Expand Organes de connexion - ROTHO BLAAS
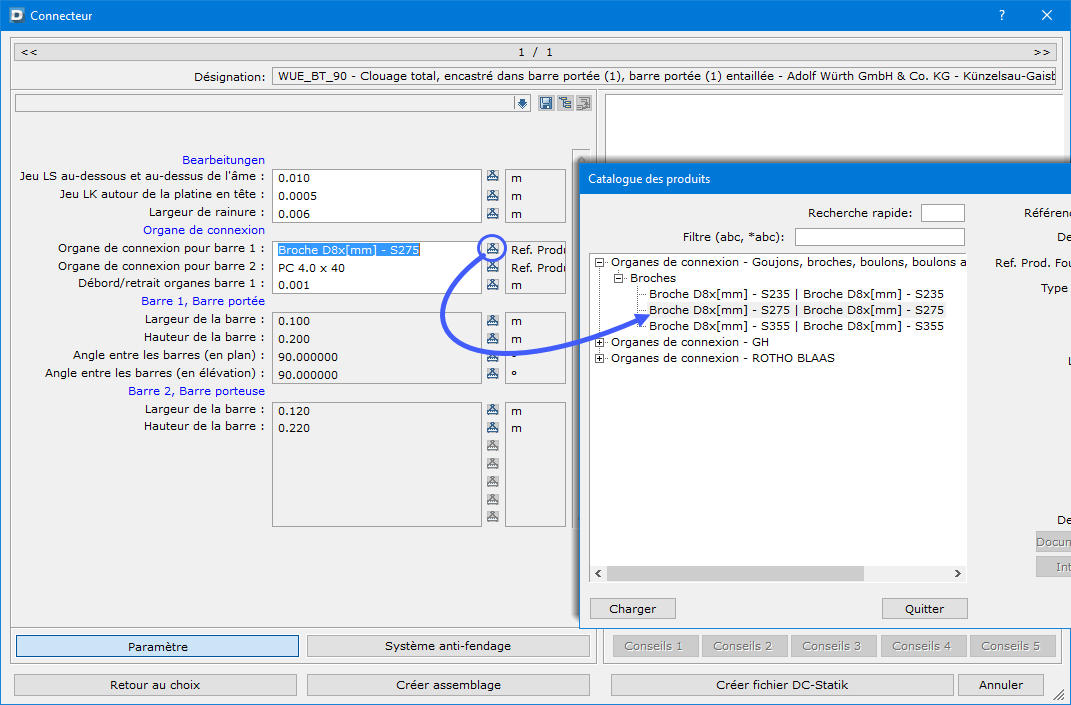1071x705 pixels. [x=600, y=358]
